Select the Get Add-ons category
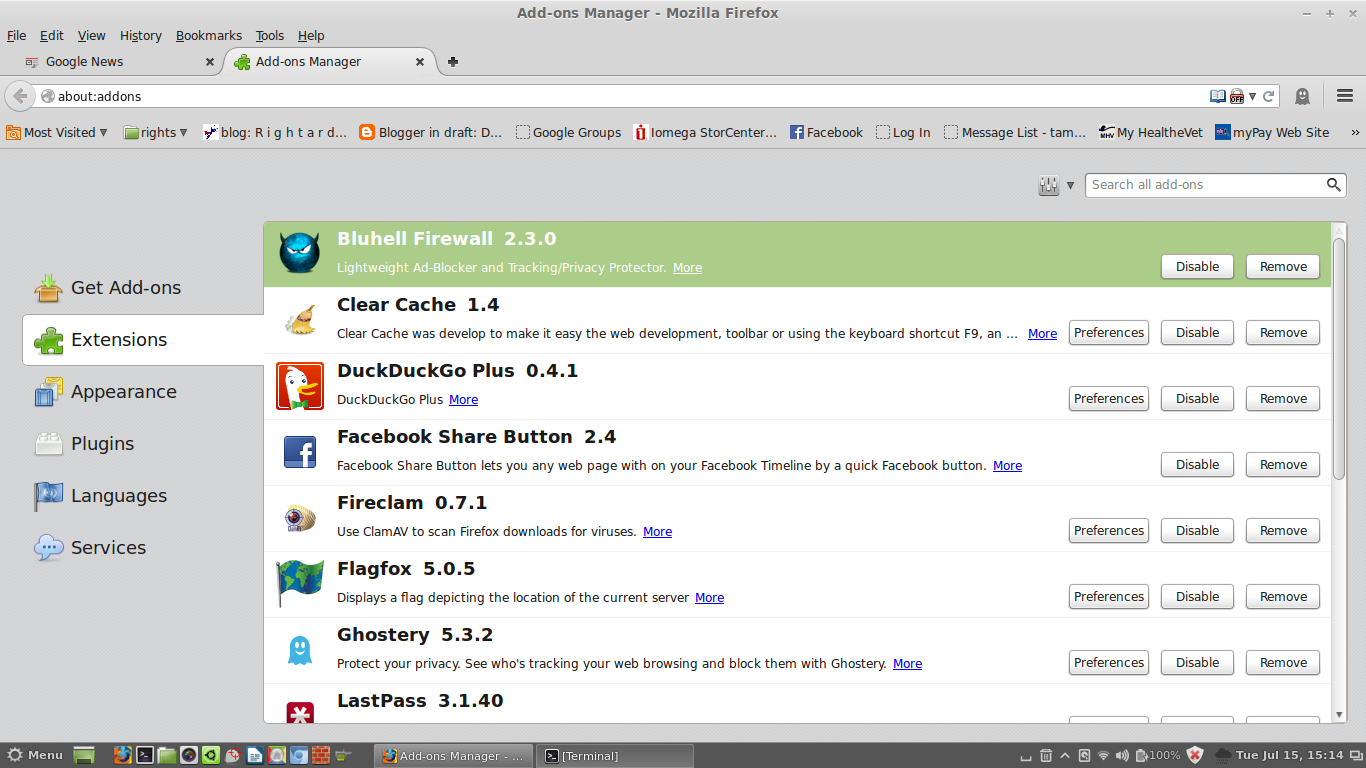The image size is (1366, 768). 143,288
